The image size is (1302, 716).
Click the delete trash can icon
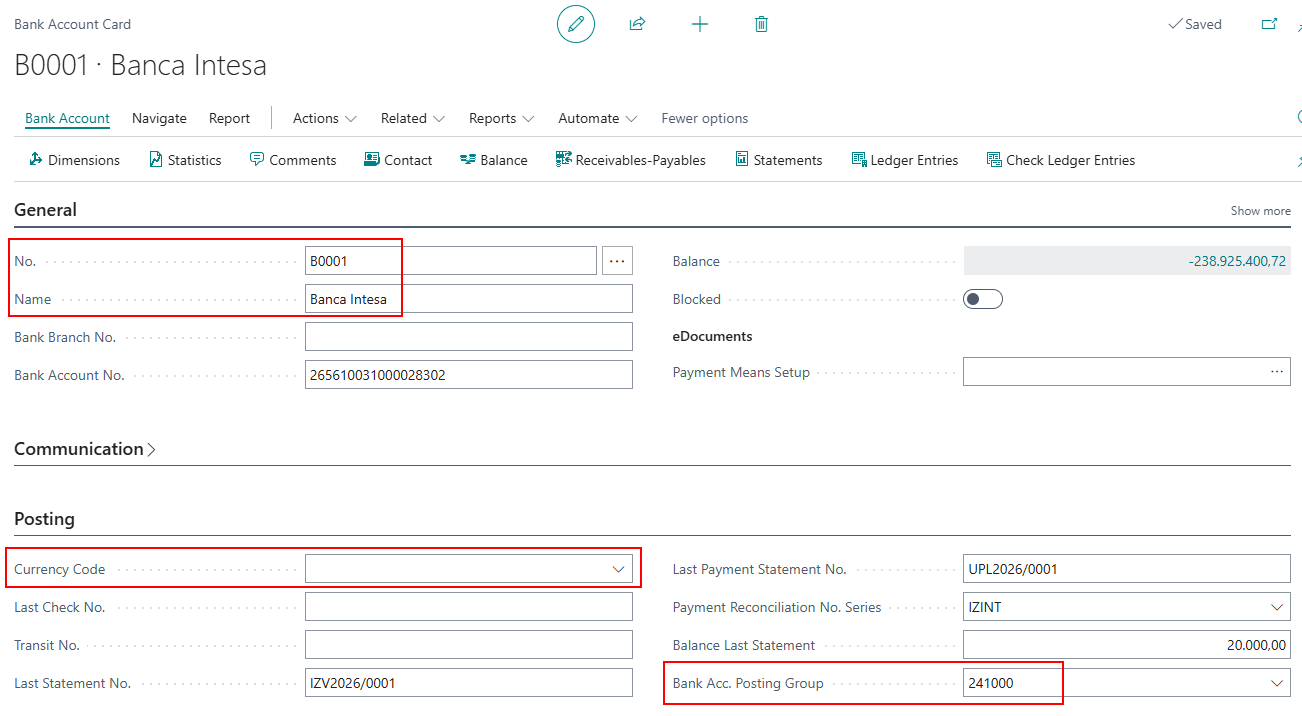761,24
